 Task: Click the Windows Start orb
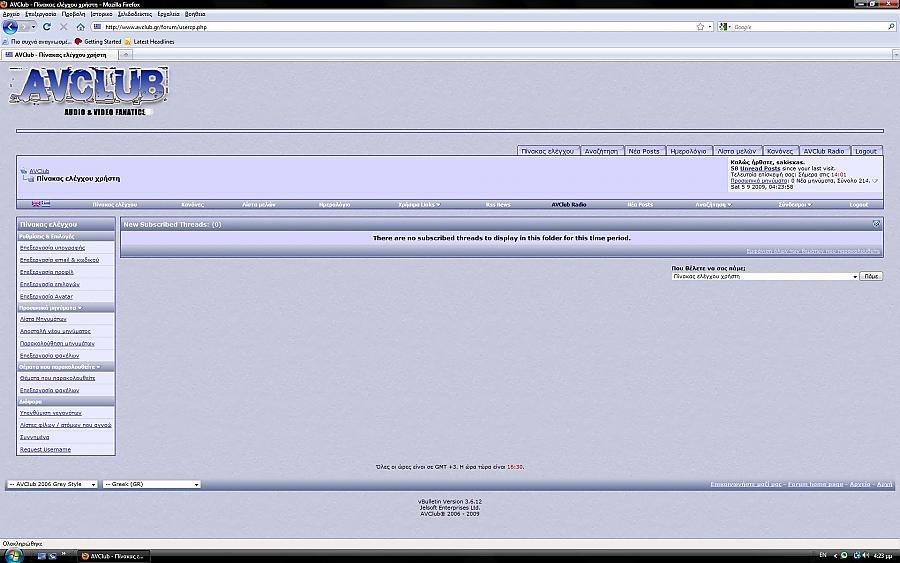point(12,555)
